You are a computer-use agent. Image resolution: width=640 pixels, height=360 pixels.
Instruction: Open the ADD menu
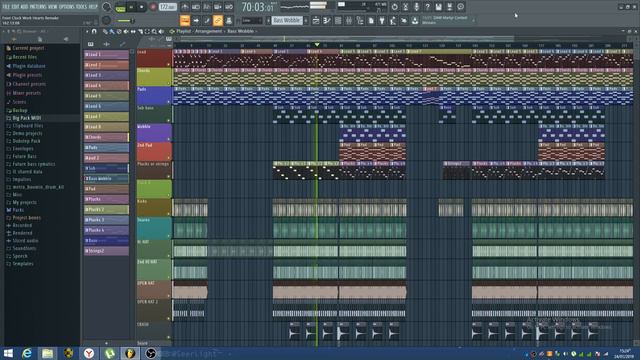(x=24, y=7)
